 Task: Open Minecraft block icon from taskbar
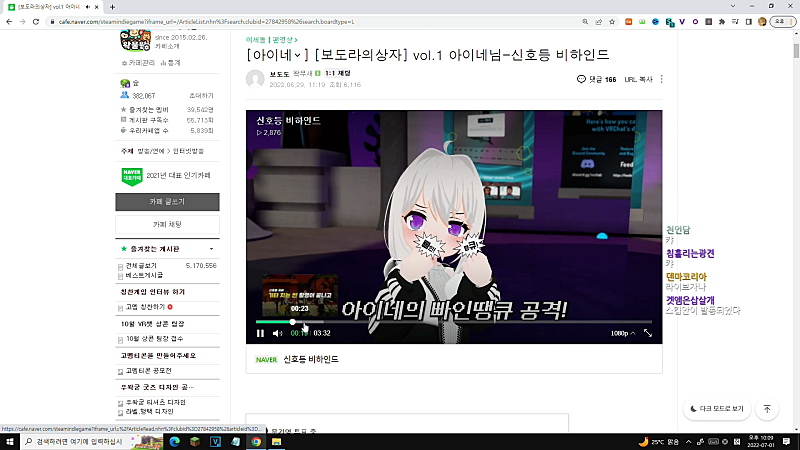pos(195,441)
